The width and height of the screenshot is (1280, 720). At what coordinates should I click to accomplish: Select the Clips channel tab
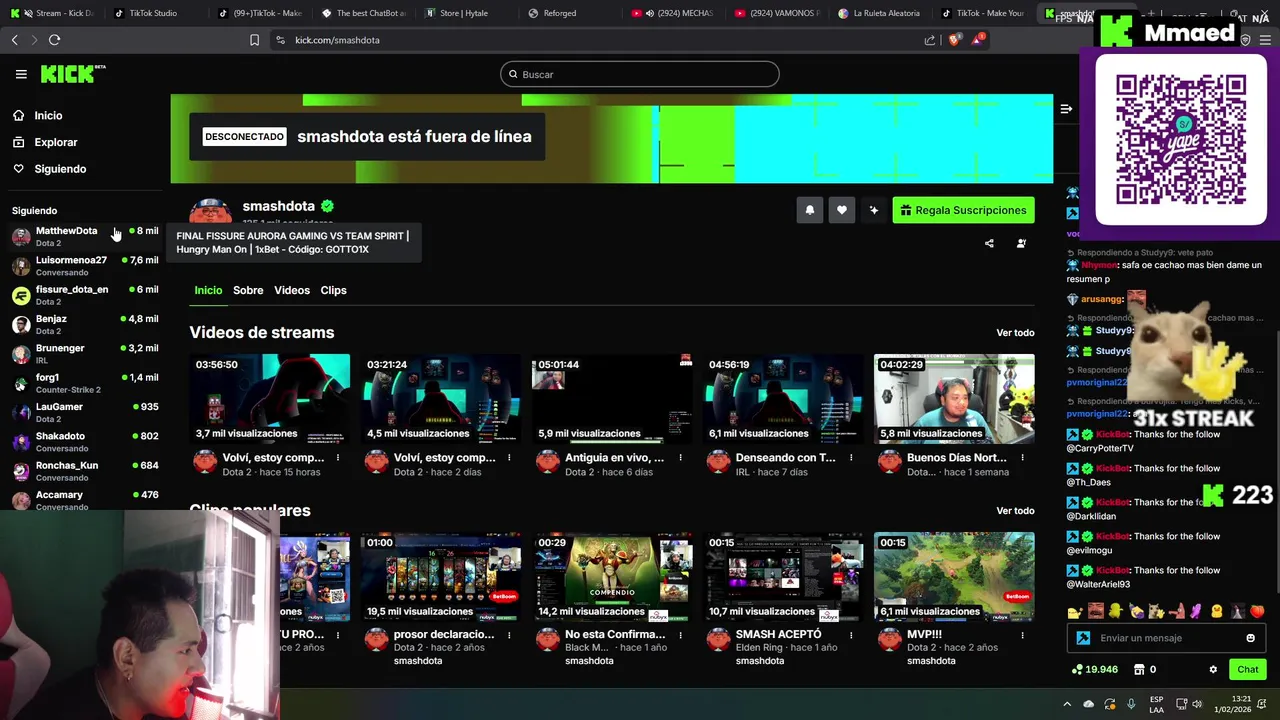point(333,290)
